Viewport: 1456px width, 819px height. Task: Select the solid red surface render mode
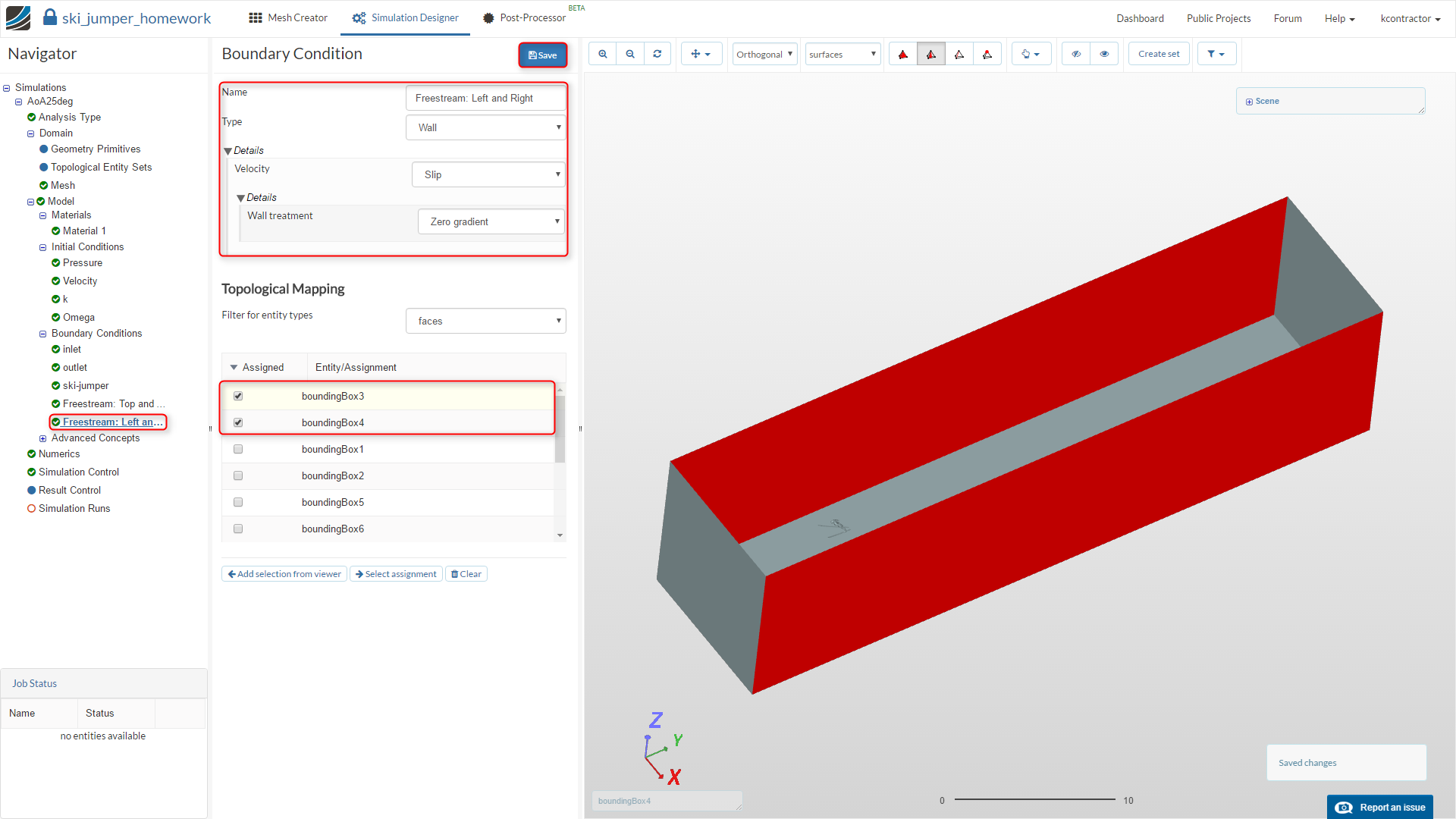coord(902,54)
